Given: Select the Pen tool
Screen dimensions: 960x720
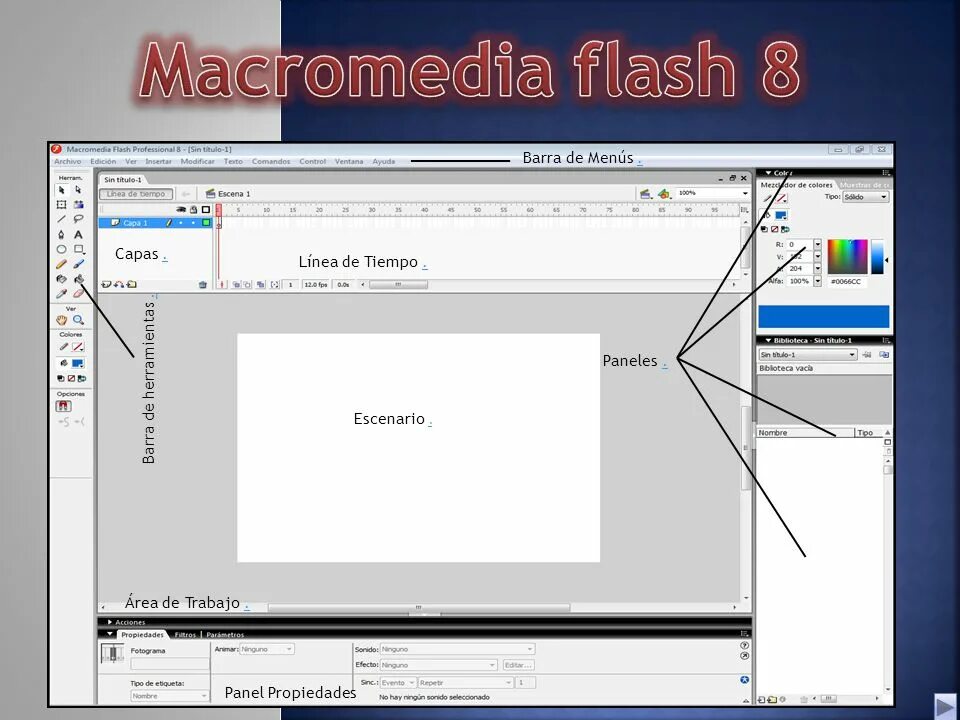Looking at the screenshot, I should coord(61,234).
